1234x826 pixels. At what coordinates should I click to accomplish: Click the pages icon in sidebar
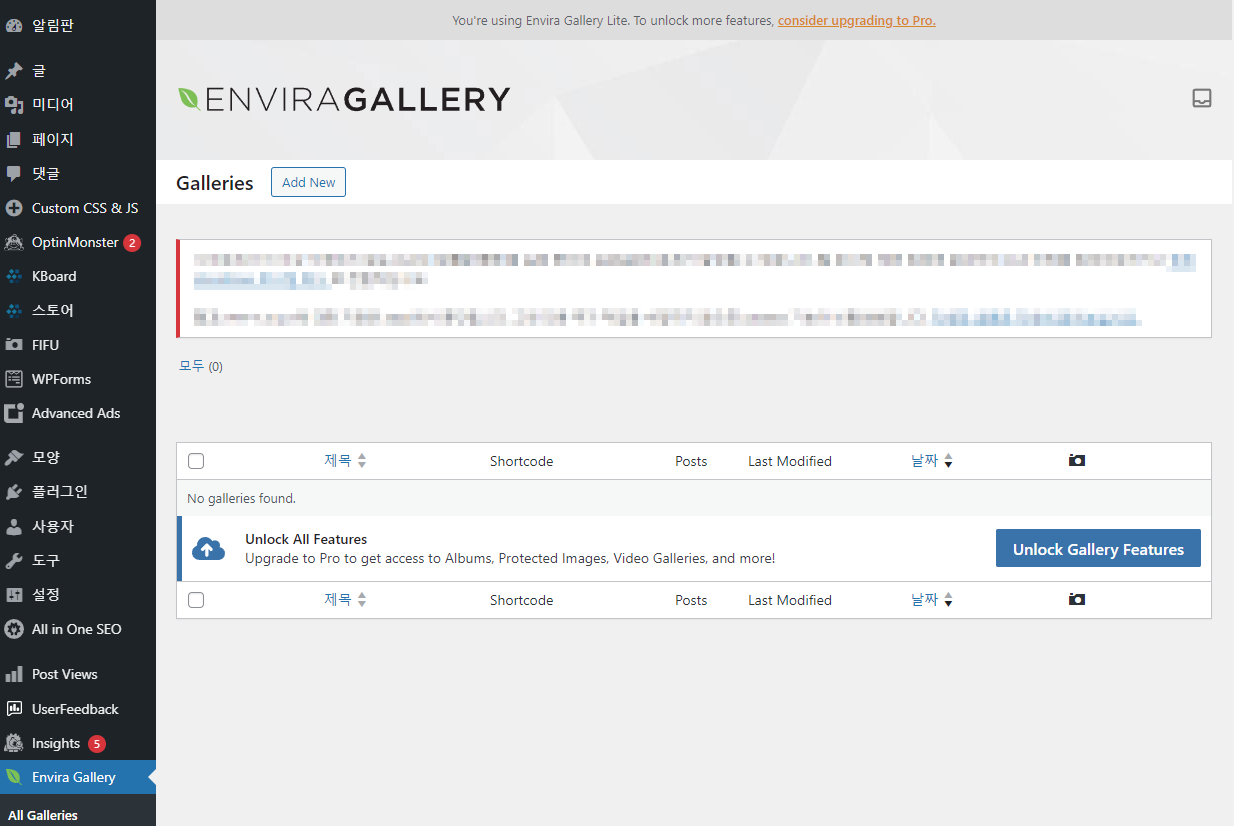click(14, 139)
